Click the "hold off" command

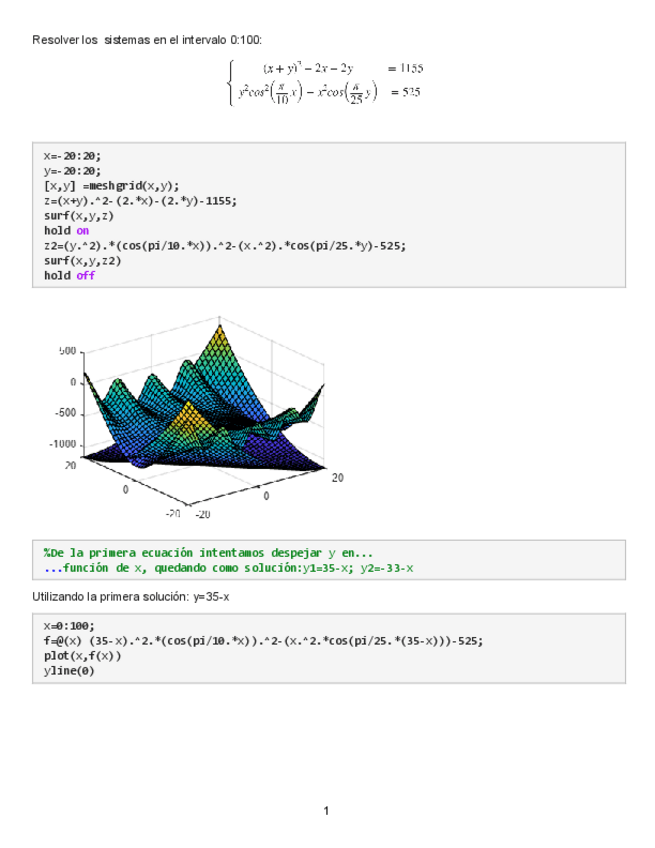[69, 276]
